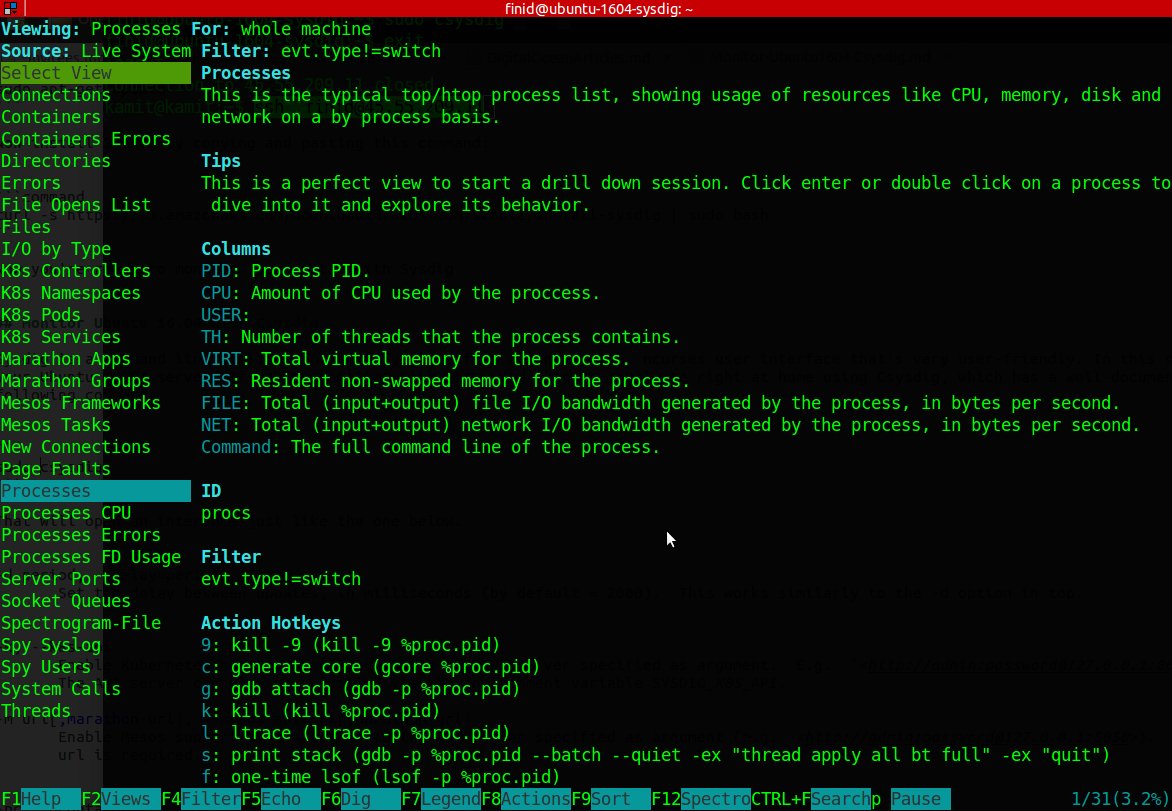Select Marathon Apps view
The image size is (1172, 811).
coord(66,359)
